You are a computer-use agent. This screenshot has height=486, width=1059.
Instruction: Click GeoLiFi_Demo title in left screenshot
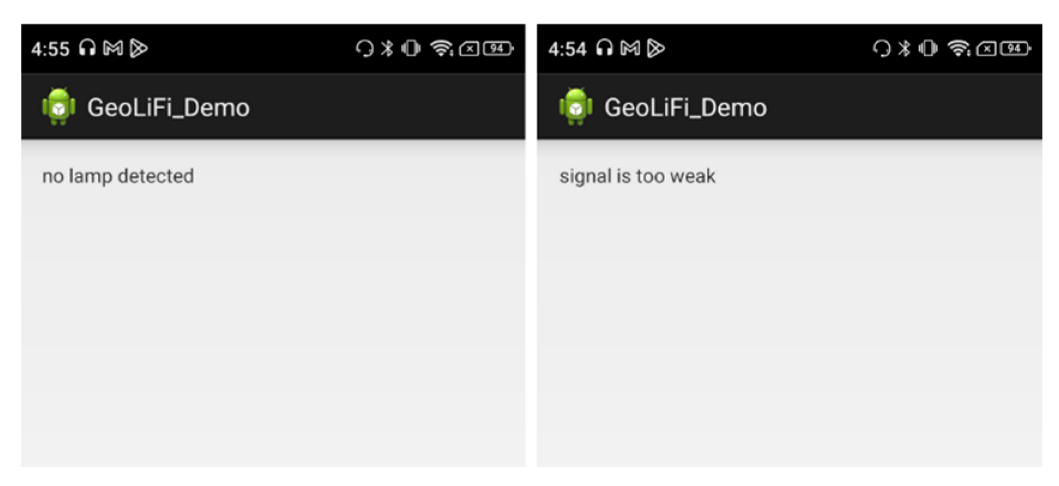point(168,107)
